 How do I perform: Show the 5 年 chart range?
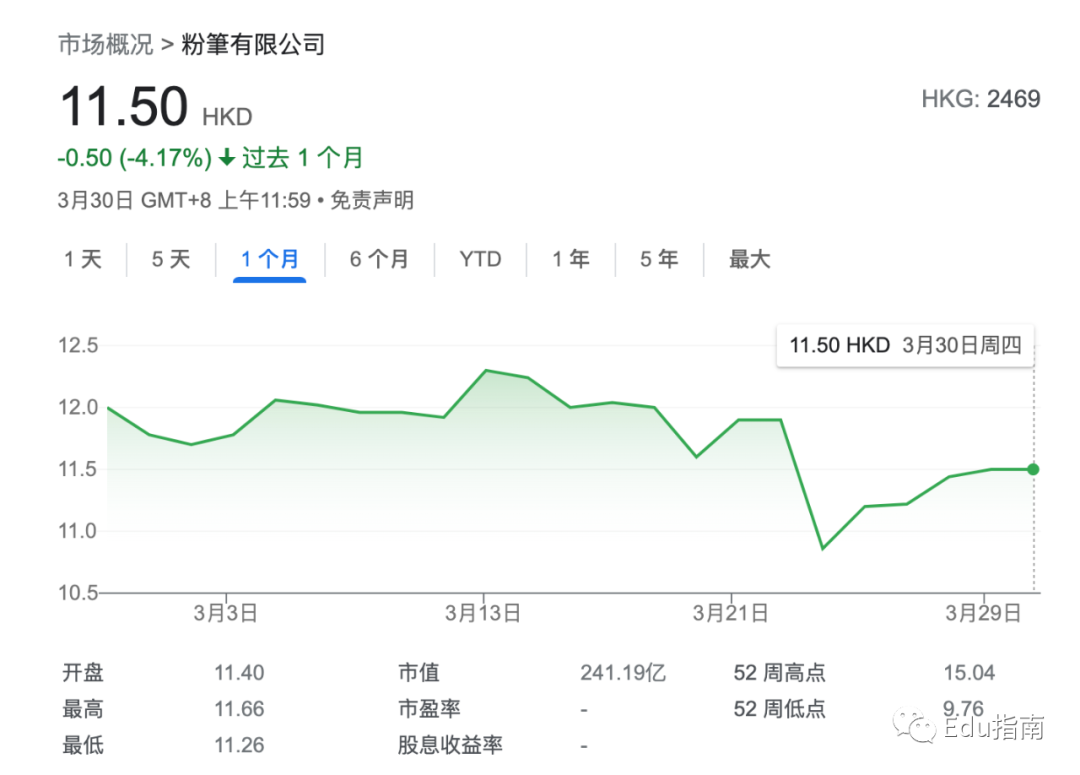point(659,259)
